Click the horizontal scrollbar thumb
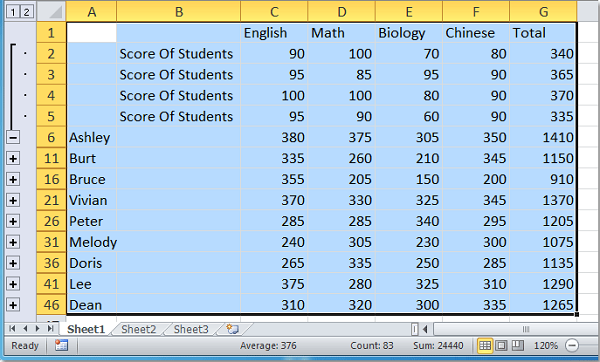The width and height of the screenshot is (600, 362). click(x=526, y=329)
